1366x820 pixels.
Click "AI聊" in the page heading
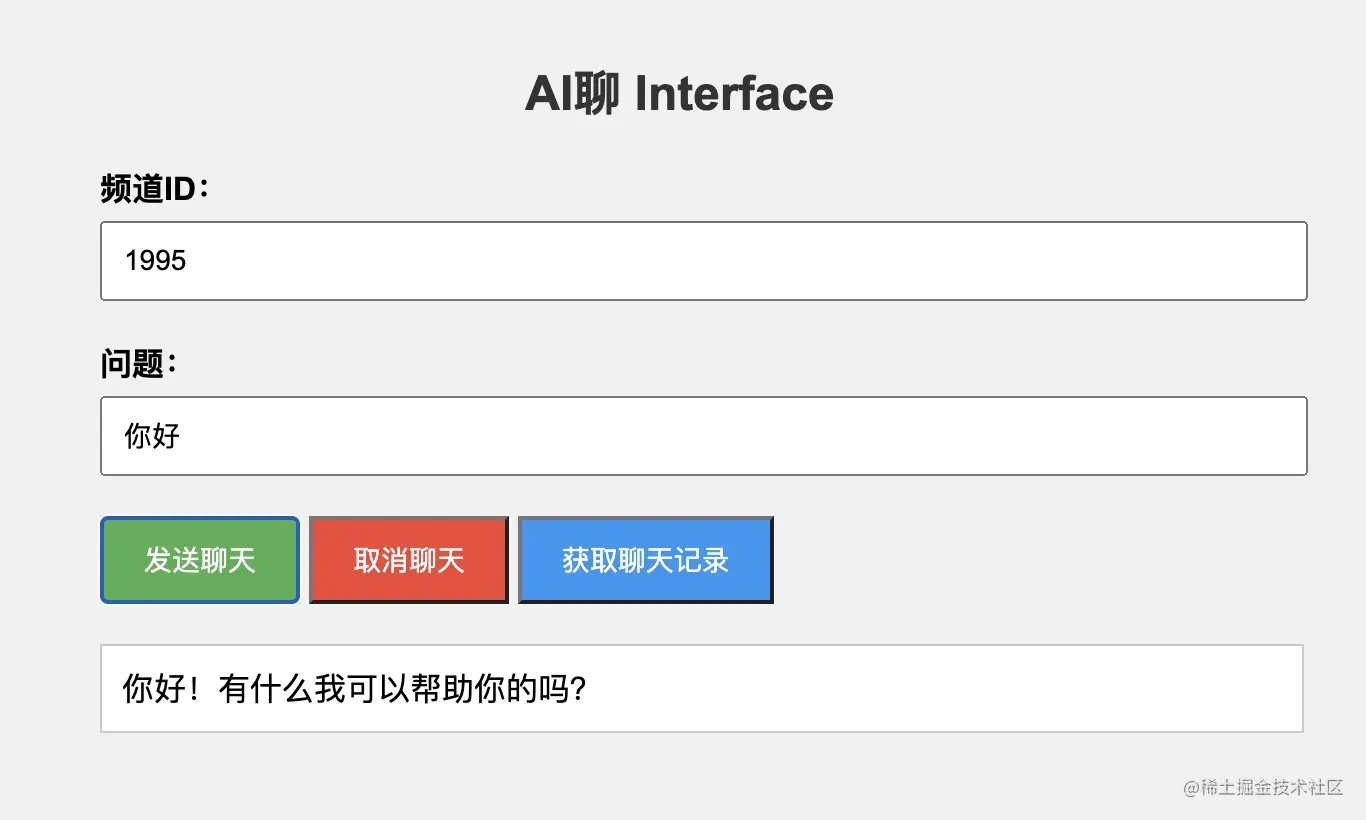pos(571,95)
